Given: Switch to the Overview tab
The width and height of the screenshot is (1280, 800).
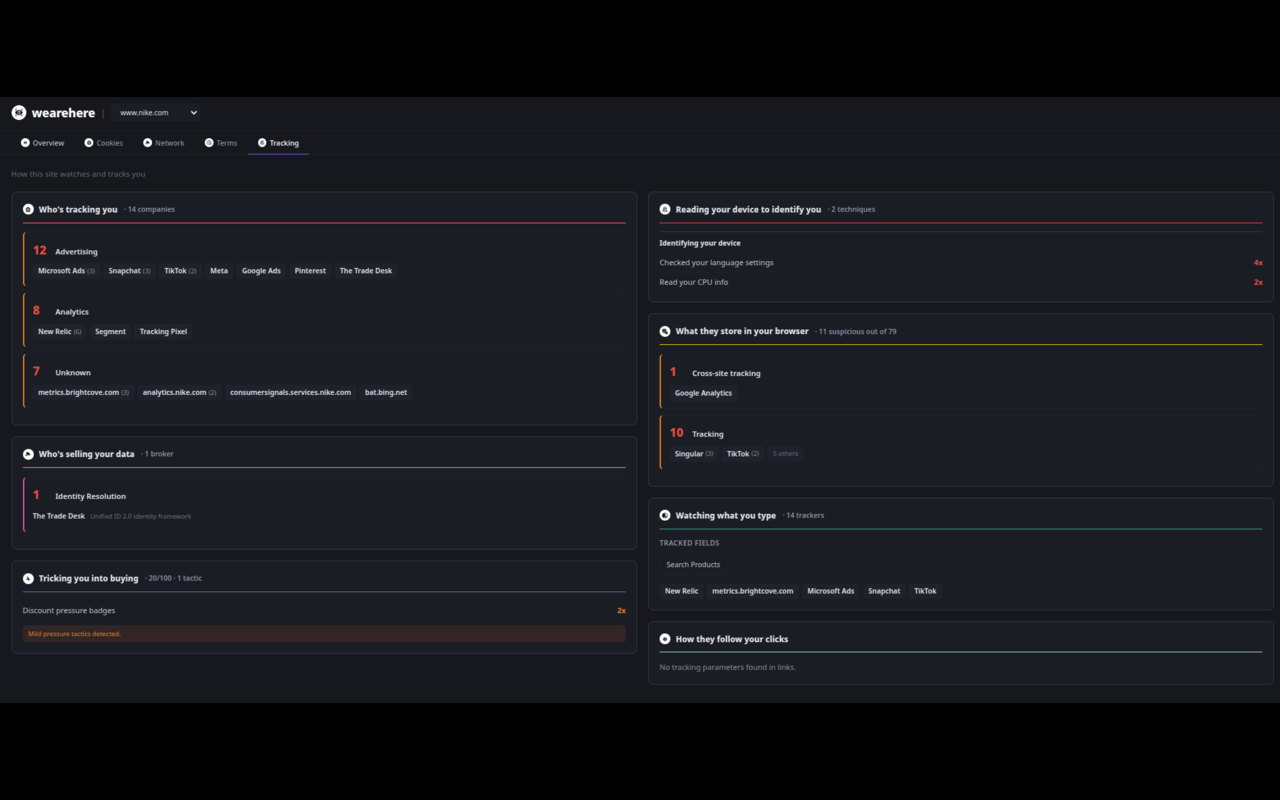Looking at the screenshot, I should (42, 143).
